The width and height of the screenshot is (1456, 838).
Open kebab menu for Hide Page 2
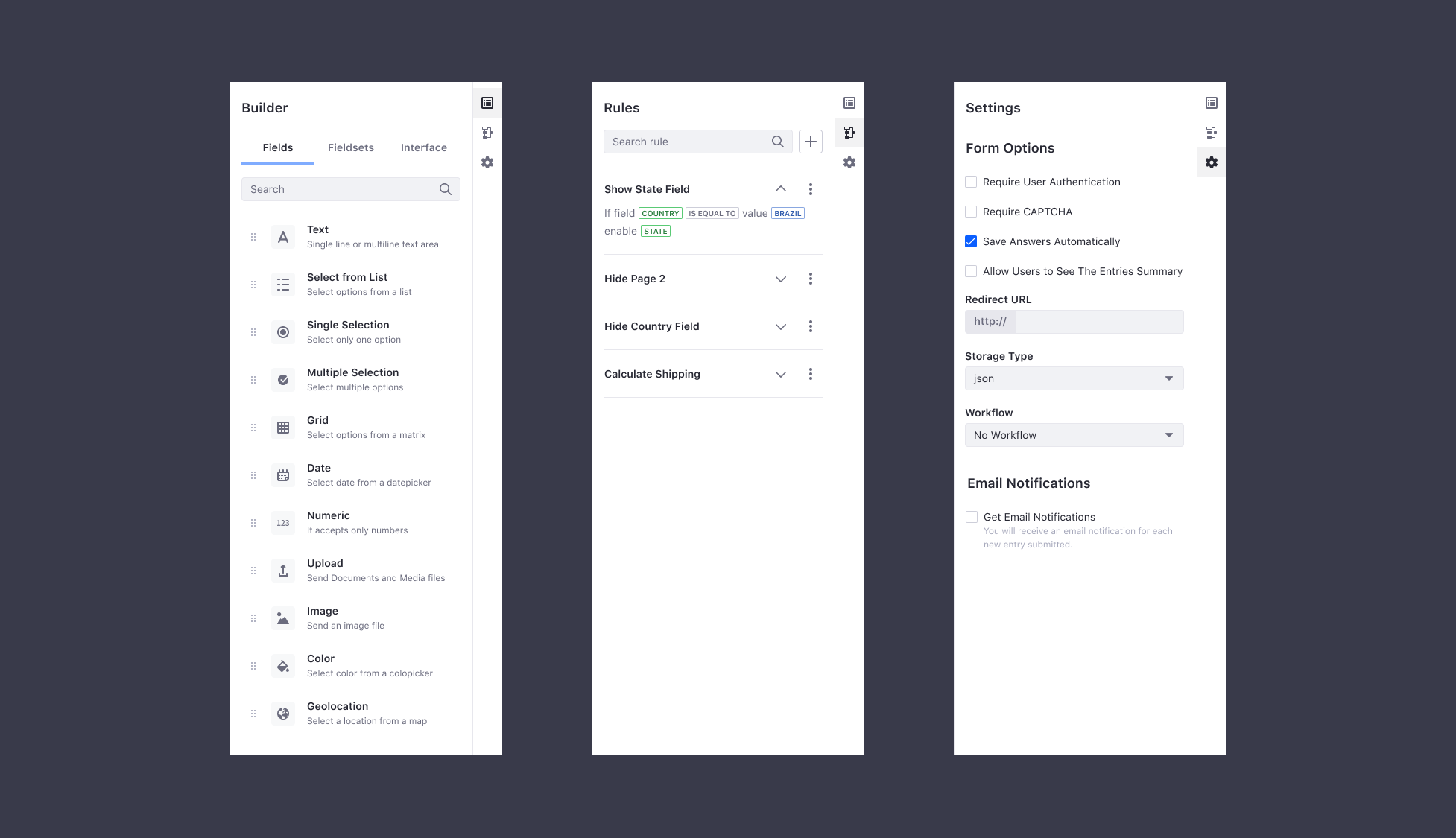[811, 279]
